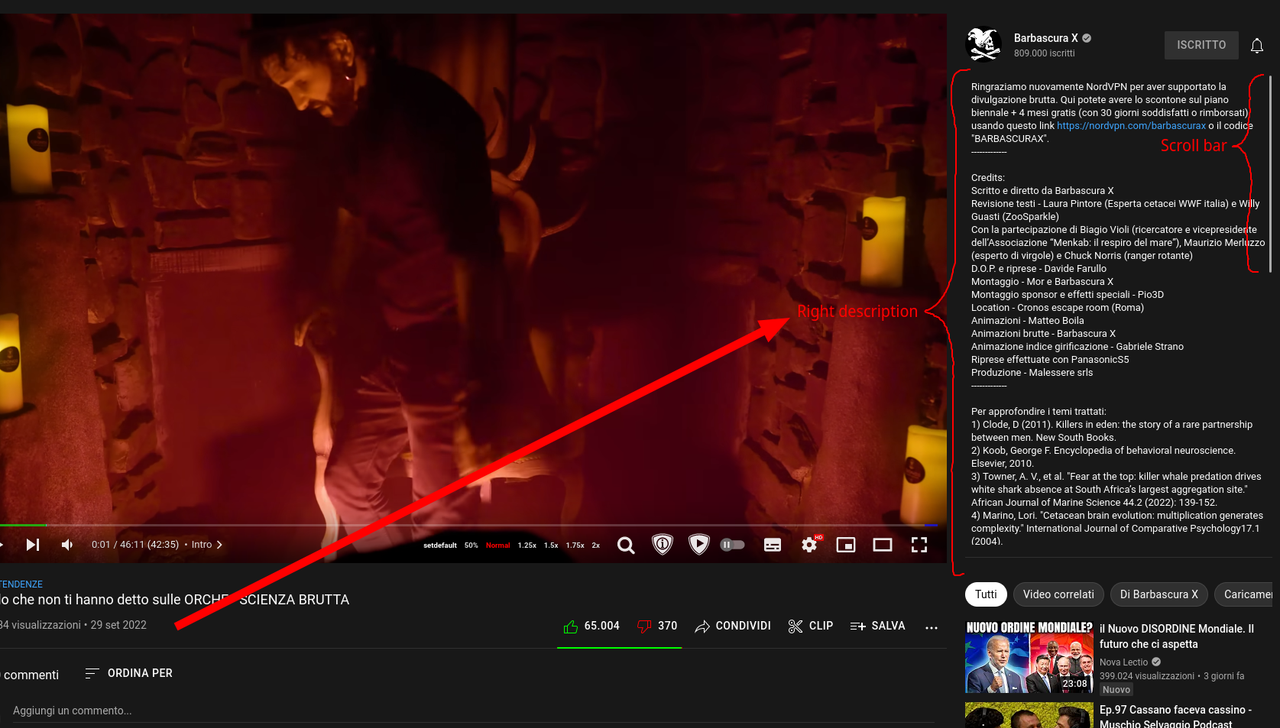Click the 370 dislike count
This screenshot has height=728, width=1280.
click(668, 626)
